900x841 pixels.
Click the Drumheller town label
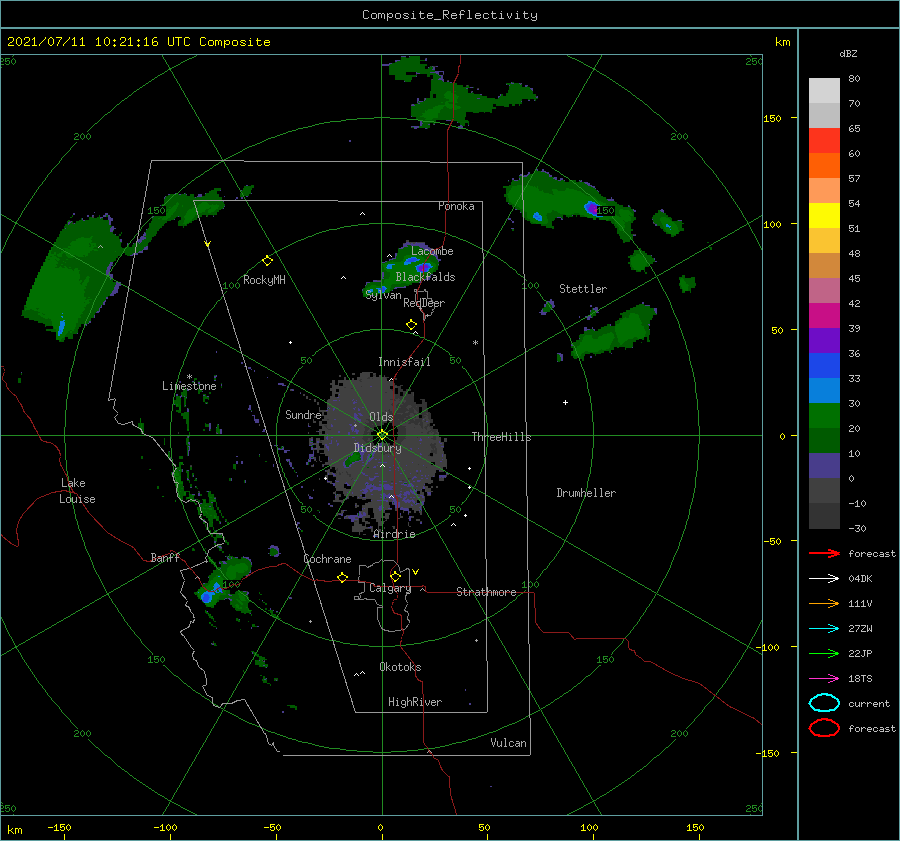pyautogui.click(x=586, y=493)
